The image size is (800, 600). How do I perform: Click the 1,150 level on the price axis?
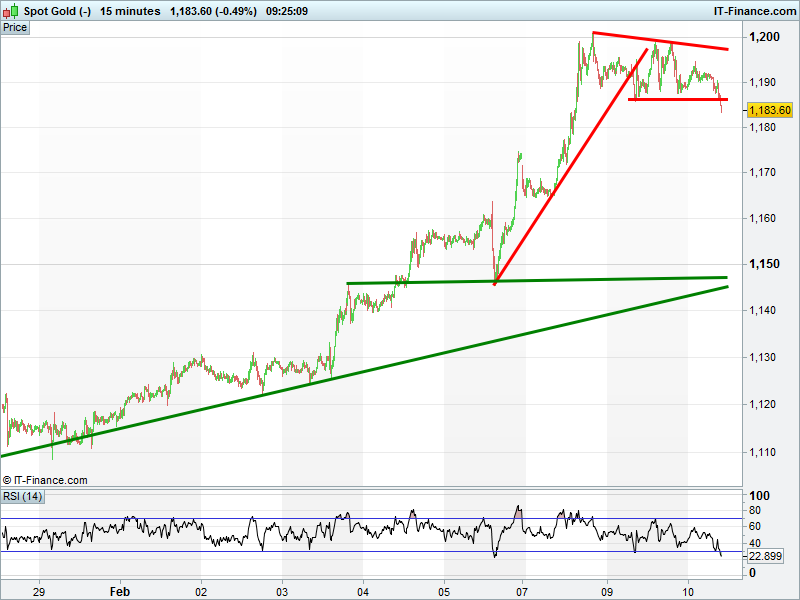tap(767, 265)
